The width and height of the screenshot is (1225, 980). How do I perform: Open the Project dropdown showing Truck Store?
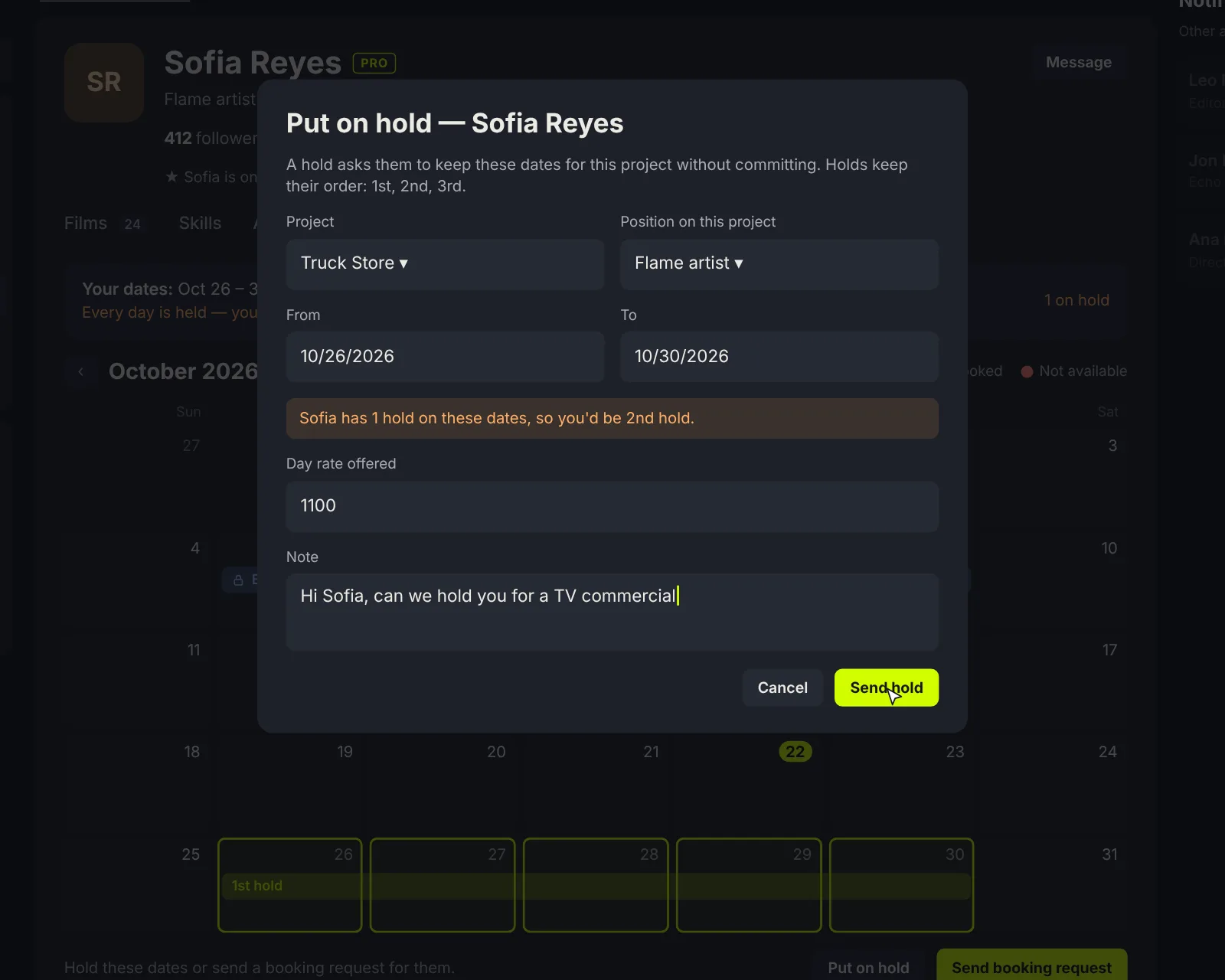click(445, 264)
